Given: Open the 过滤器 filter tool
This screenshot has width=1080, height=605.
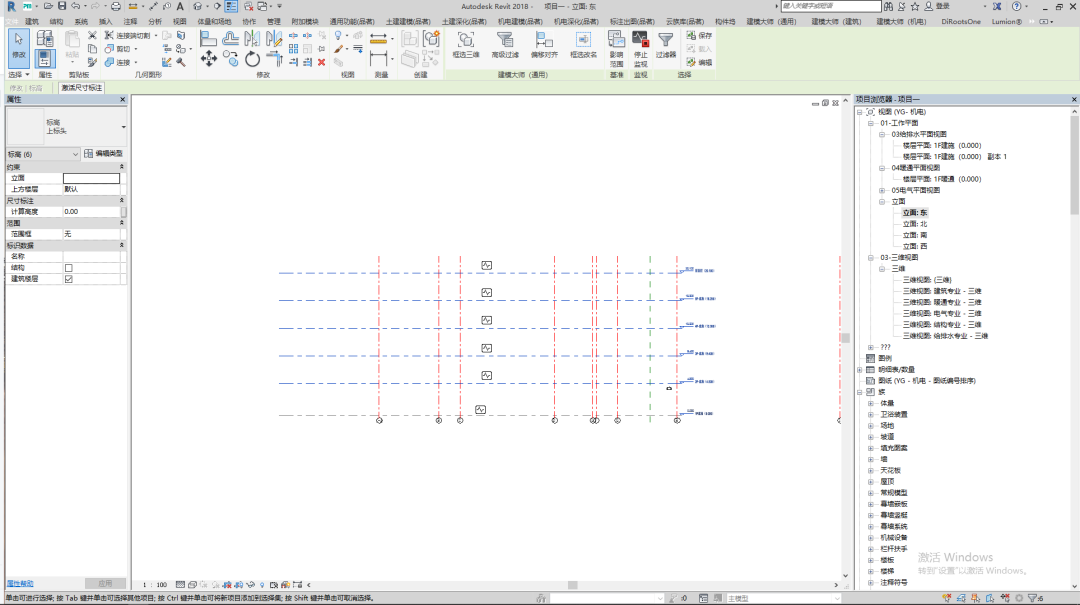Looking at the screenshot, I should point(665,45).
